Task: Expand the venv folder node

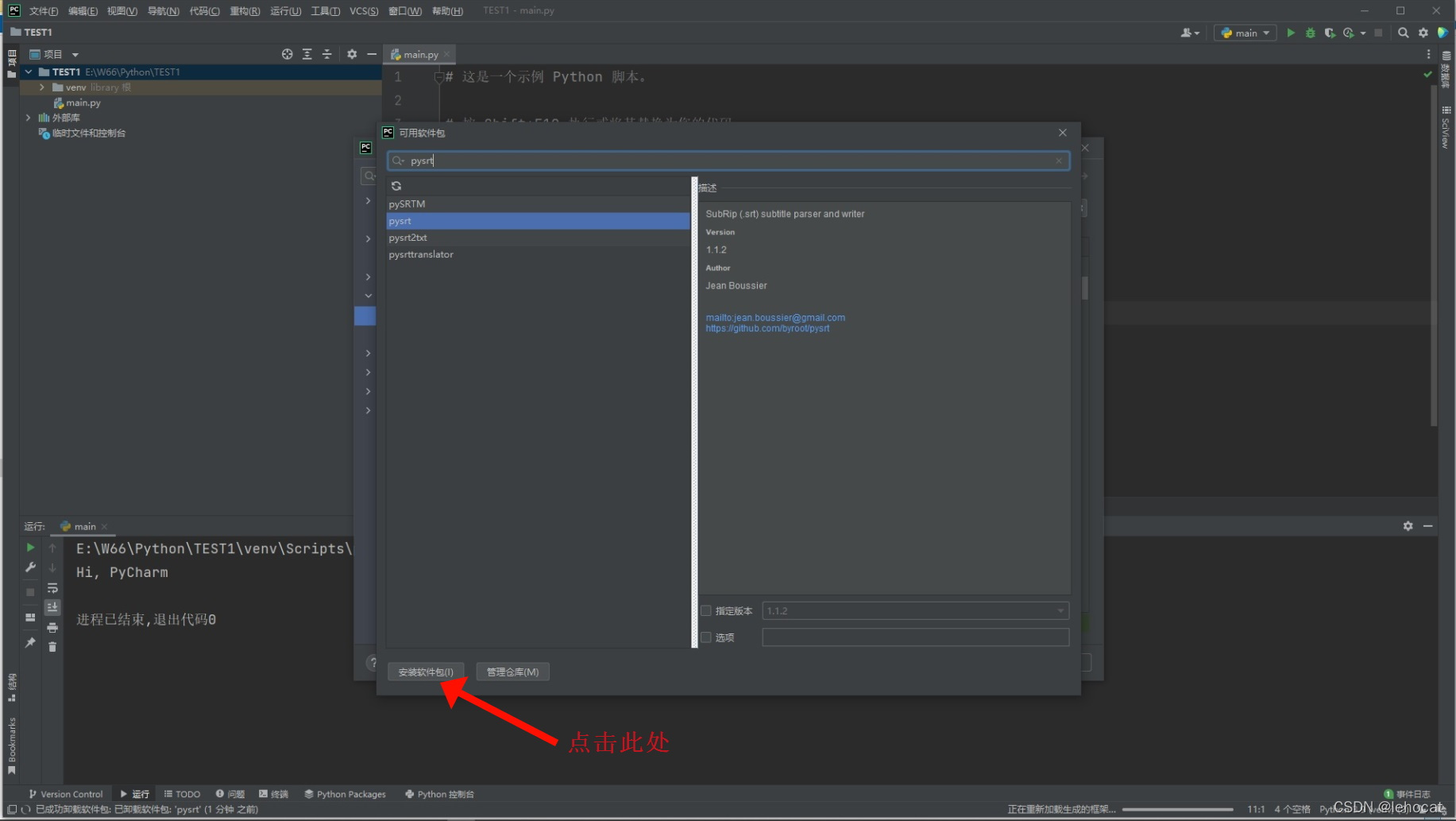Action: [41, 87]
